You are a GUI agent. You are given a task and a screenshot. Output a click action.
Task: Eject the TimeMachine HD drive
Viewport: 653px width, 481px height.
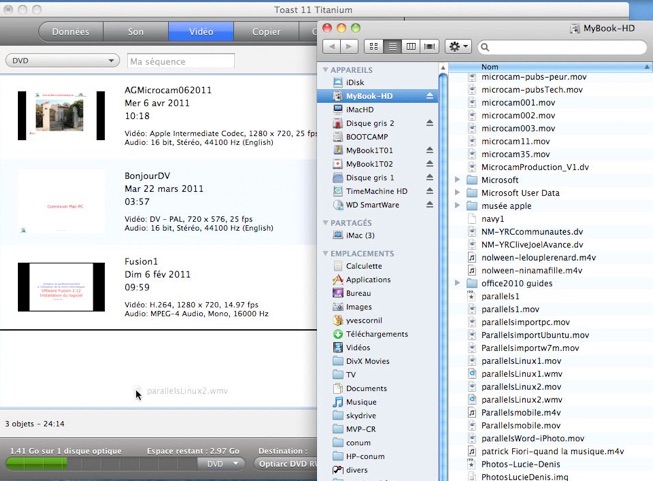429,191
